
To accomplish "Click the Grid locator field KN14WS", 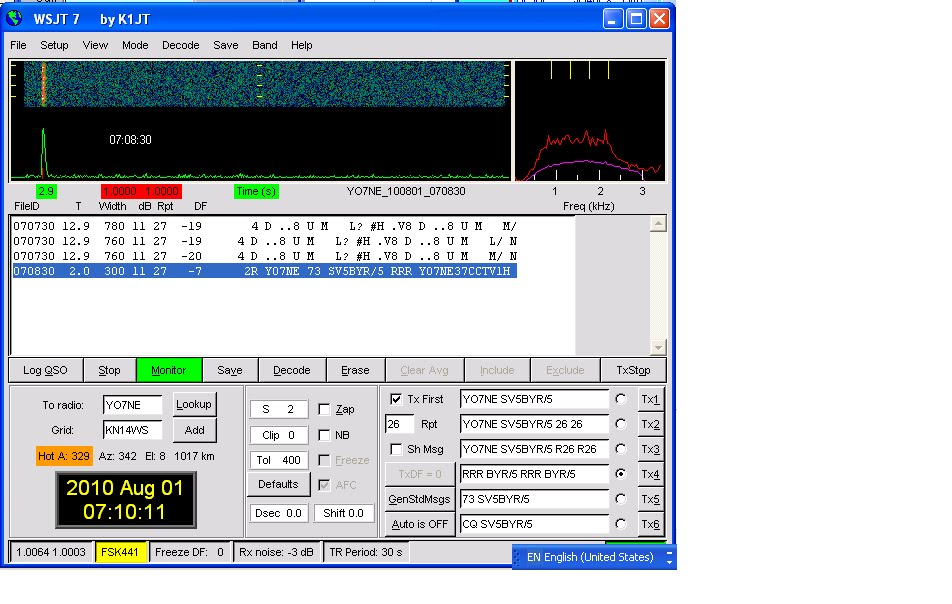I will [132, 430].
